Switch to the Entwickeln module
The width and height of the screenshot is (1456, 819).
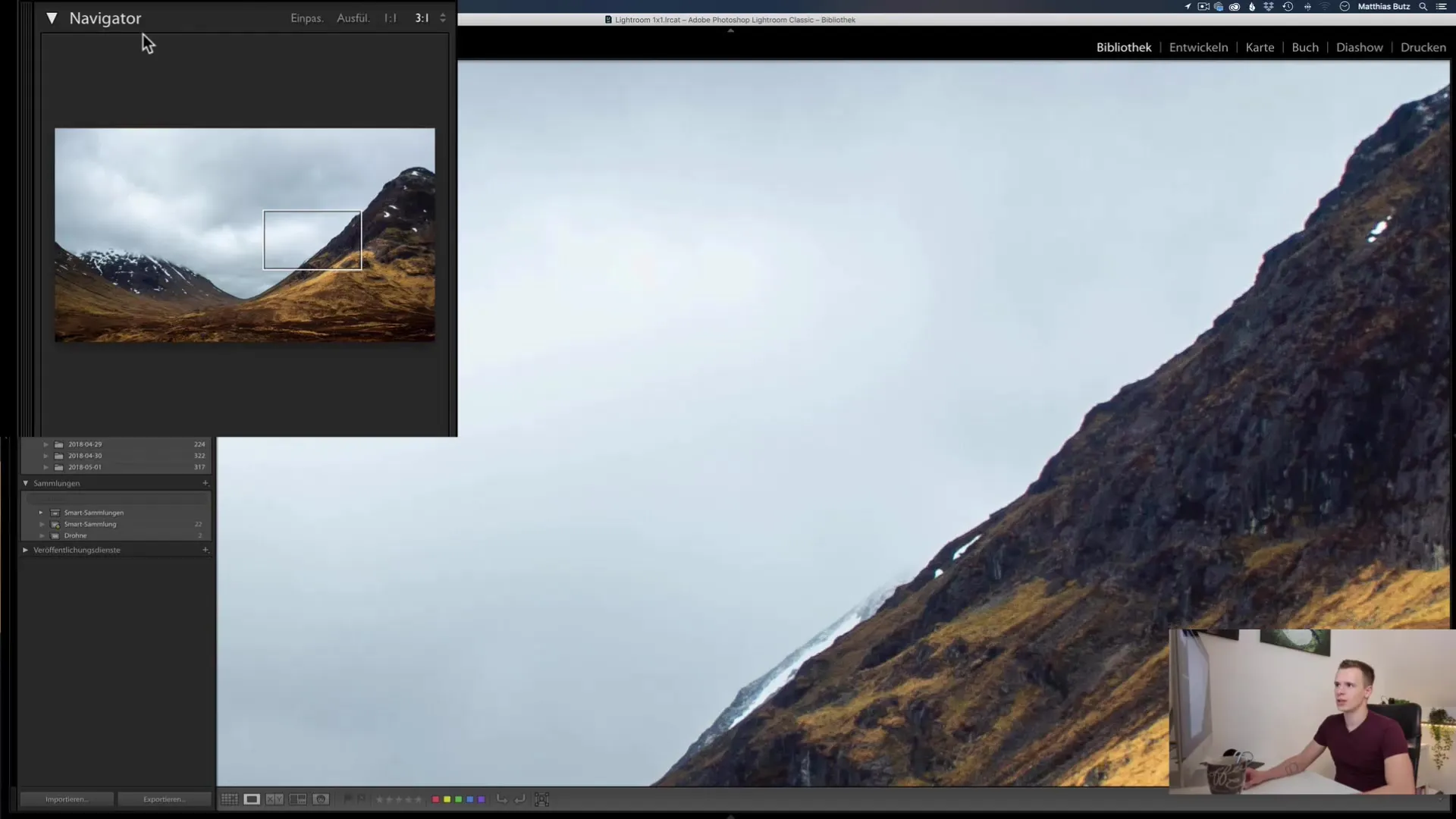coord(1198,47)
